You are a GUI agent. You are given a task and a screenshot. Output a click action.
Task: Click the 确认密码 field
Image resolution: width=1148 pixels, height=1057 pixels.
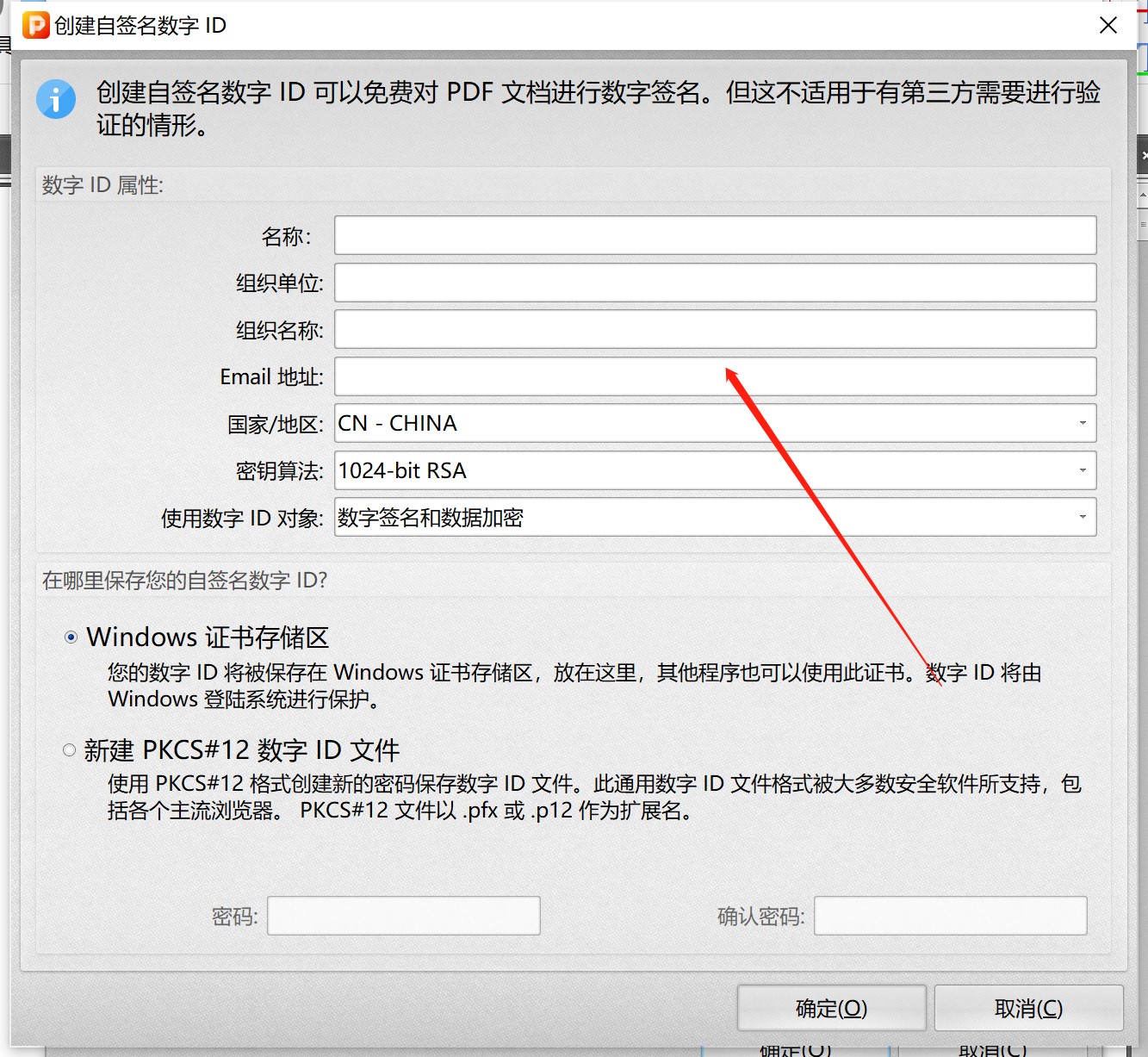point(951,916)
